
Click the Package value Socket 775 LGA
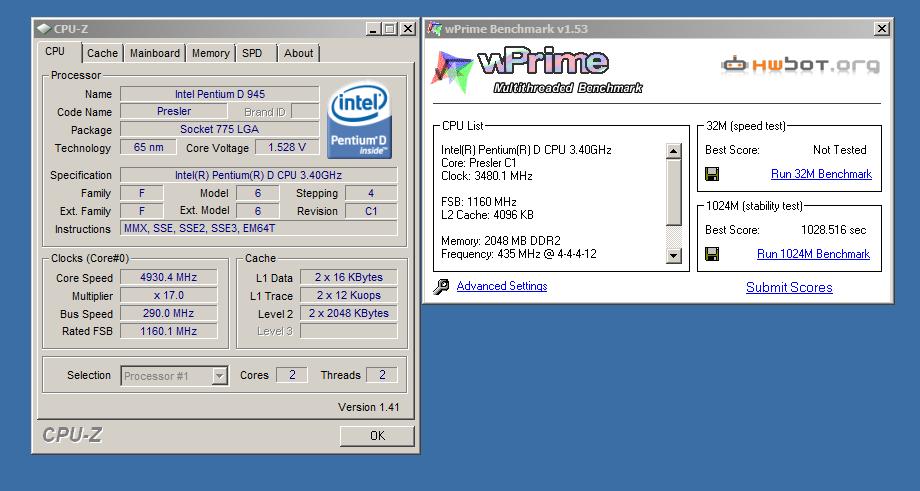220,129
